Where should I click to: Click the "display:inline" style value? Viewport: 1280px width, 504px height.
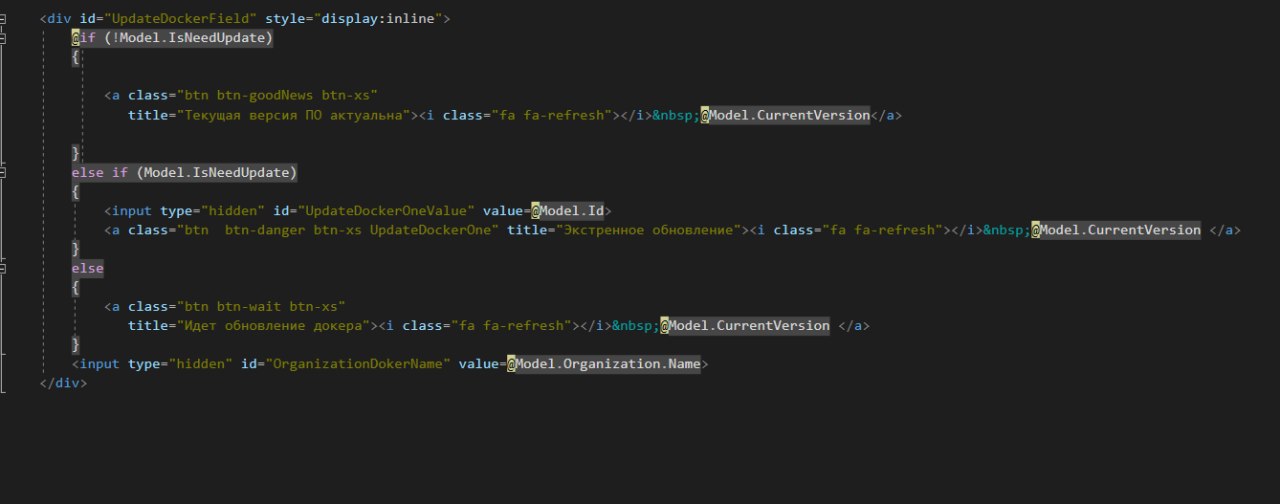click(377, 19)
